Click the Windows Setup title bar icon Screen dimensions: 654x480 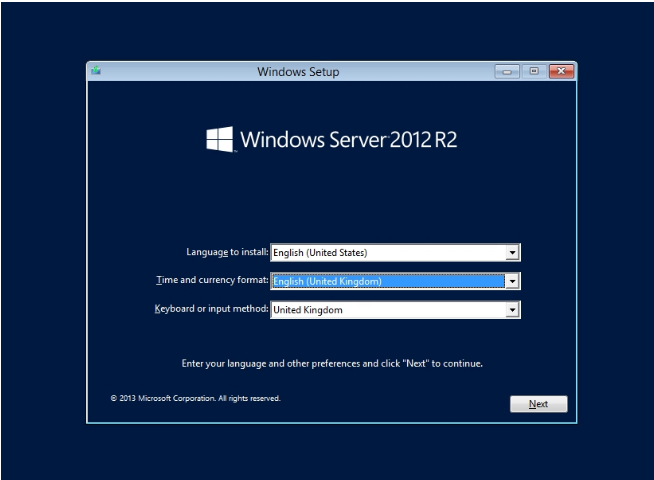click(x=96, y=70)
